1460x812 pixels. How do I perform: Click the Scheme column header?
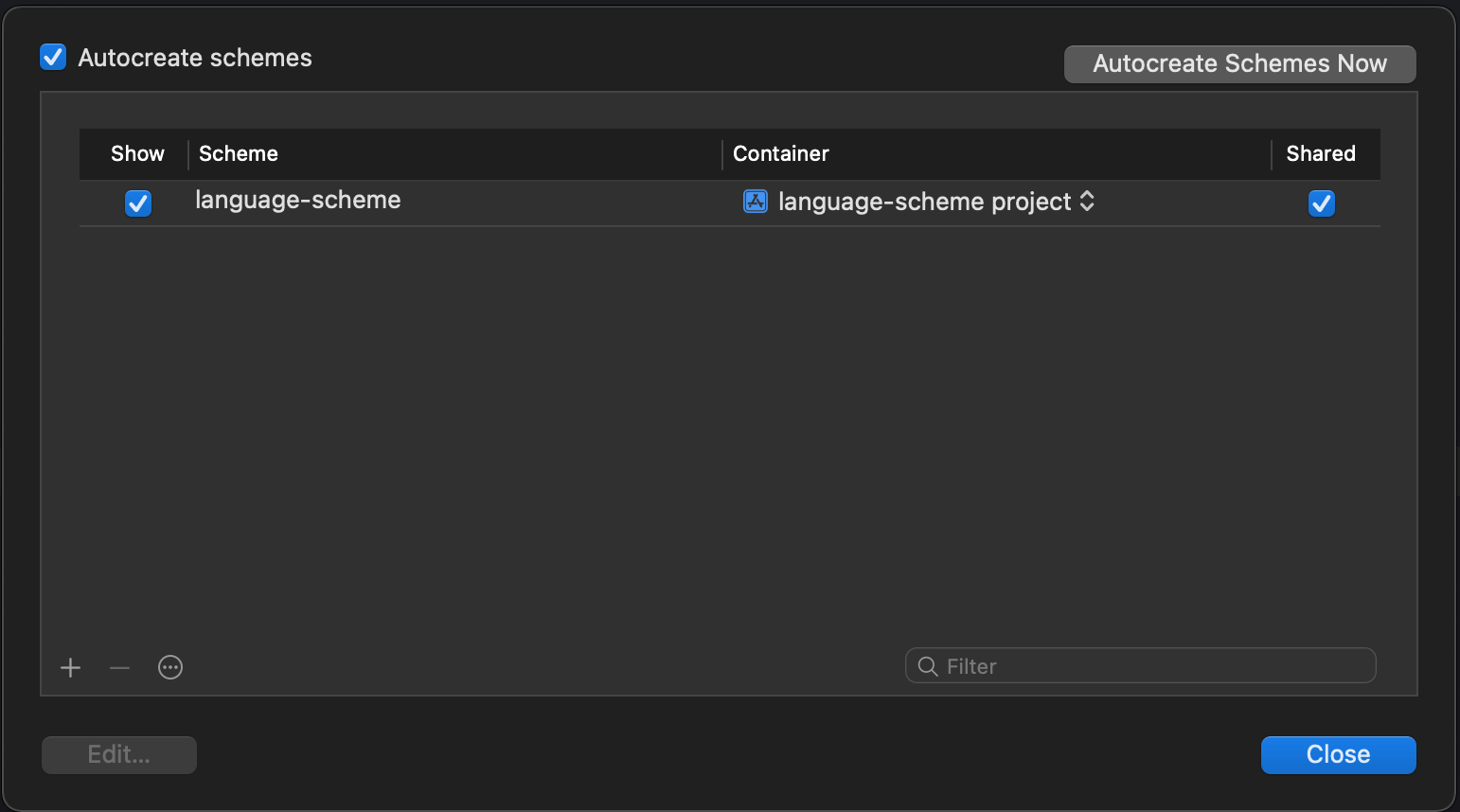239,154
